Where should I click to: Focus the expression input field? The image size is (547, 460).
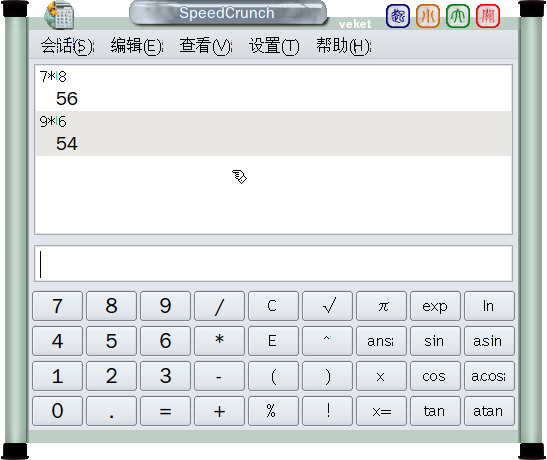click(274, 264)
